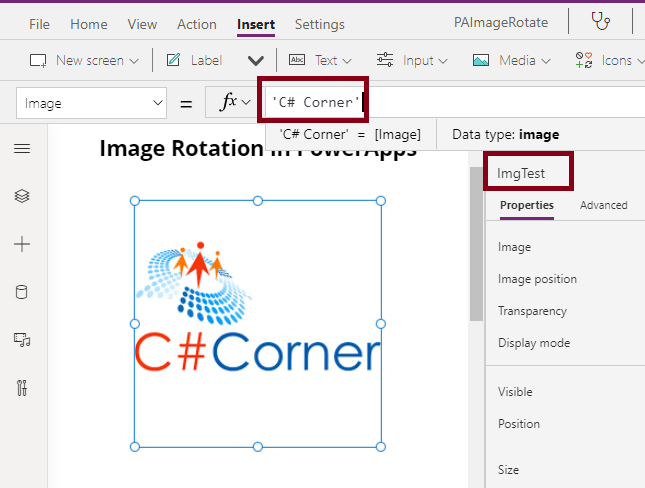The image size is (645, 488).
Task: Click the Icons toolbar glyph
Action: [x=584, y=60]
